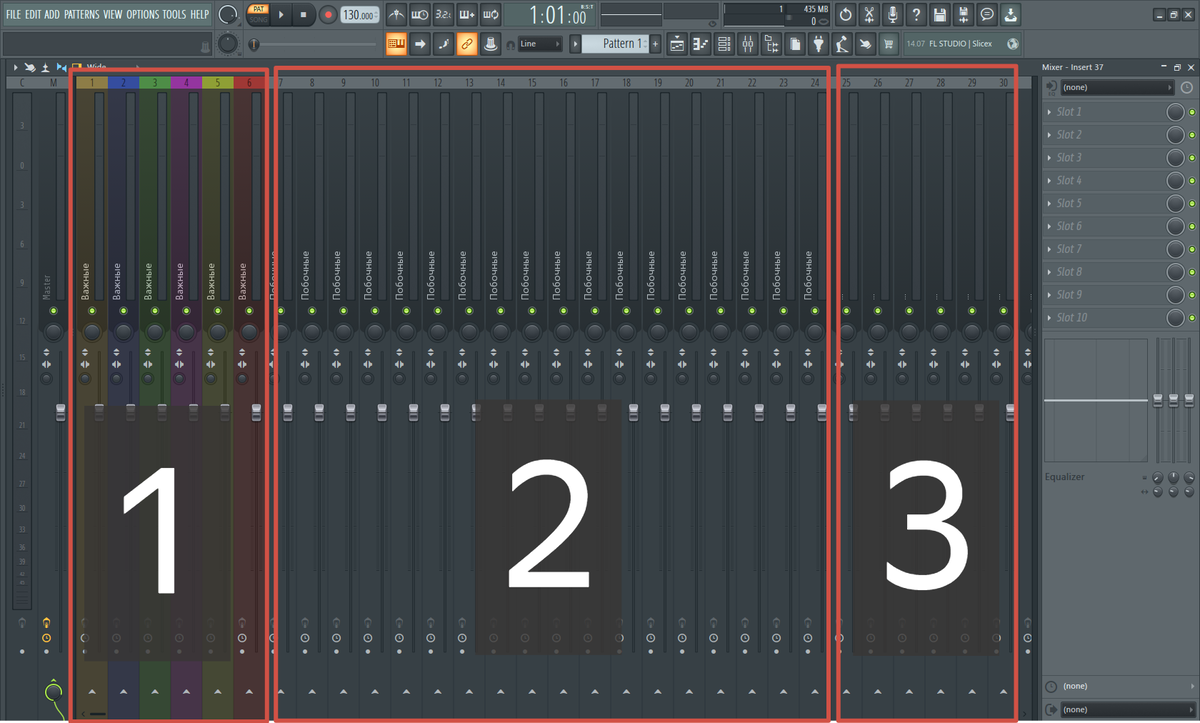Expand Slot 7 effect menu arrow
This screenshot has height=723, width=1200.
coord(1050,249)
